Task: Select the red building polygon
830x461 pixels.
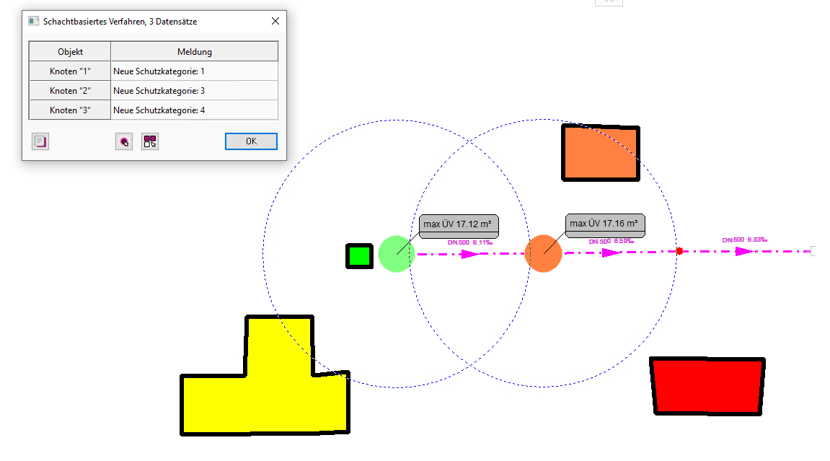Action: (x=708, y=385)
